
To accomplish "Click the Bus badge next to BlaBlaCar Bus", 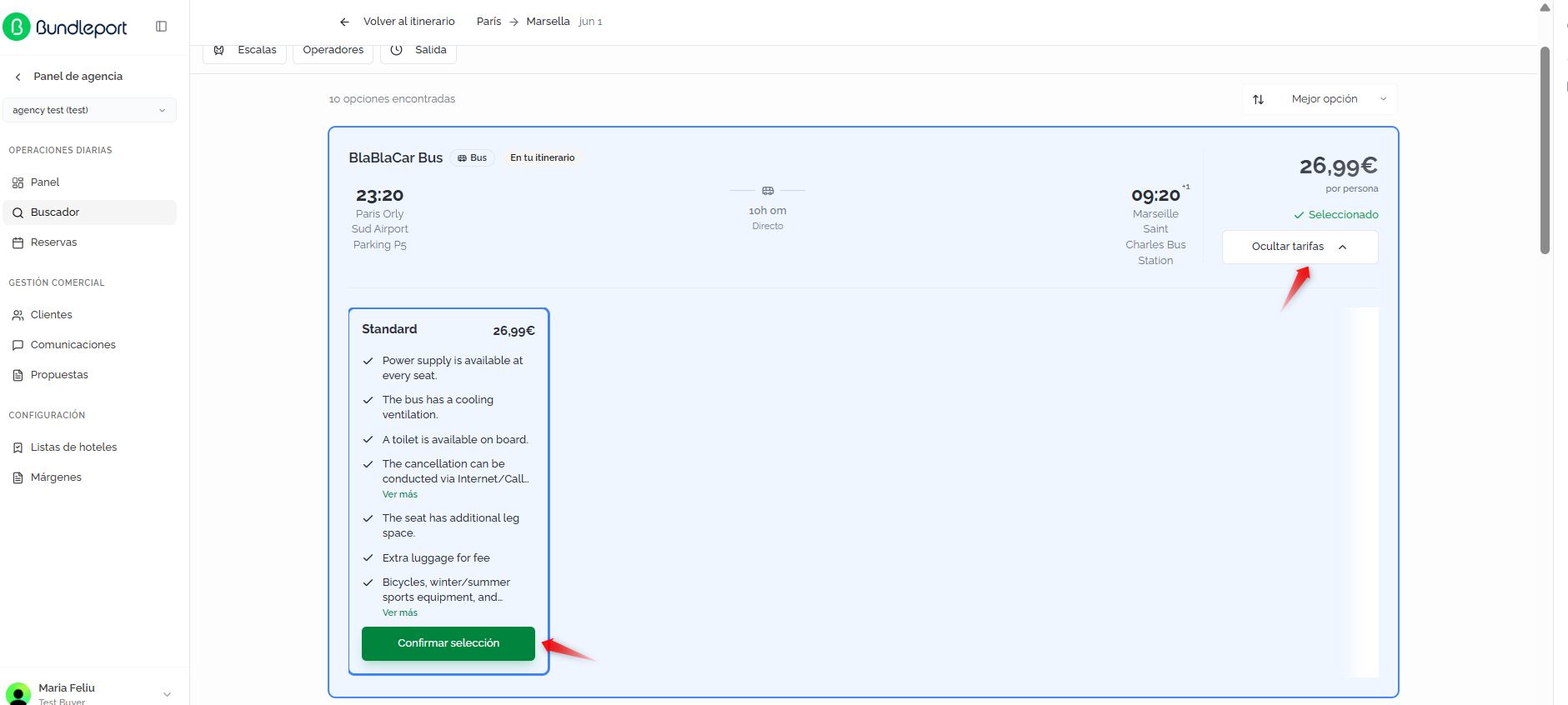I will tap(473, 157).
